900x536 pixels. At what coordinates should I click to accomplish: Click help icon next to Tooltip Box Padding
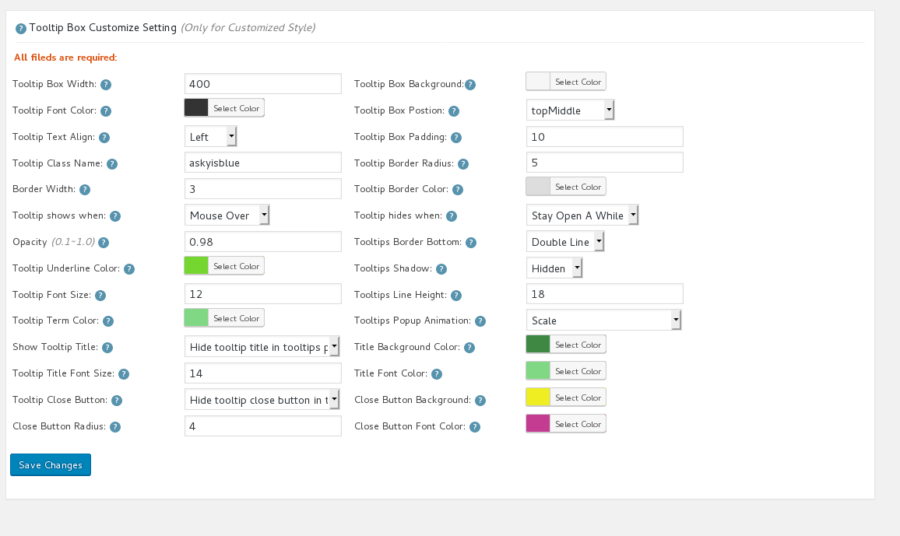tap(456, 137)
